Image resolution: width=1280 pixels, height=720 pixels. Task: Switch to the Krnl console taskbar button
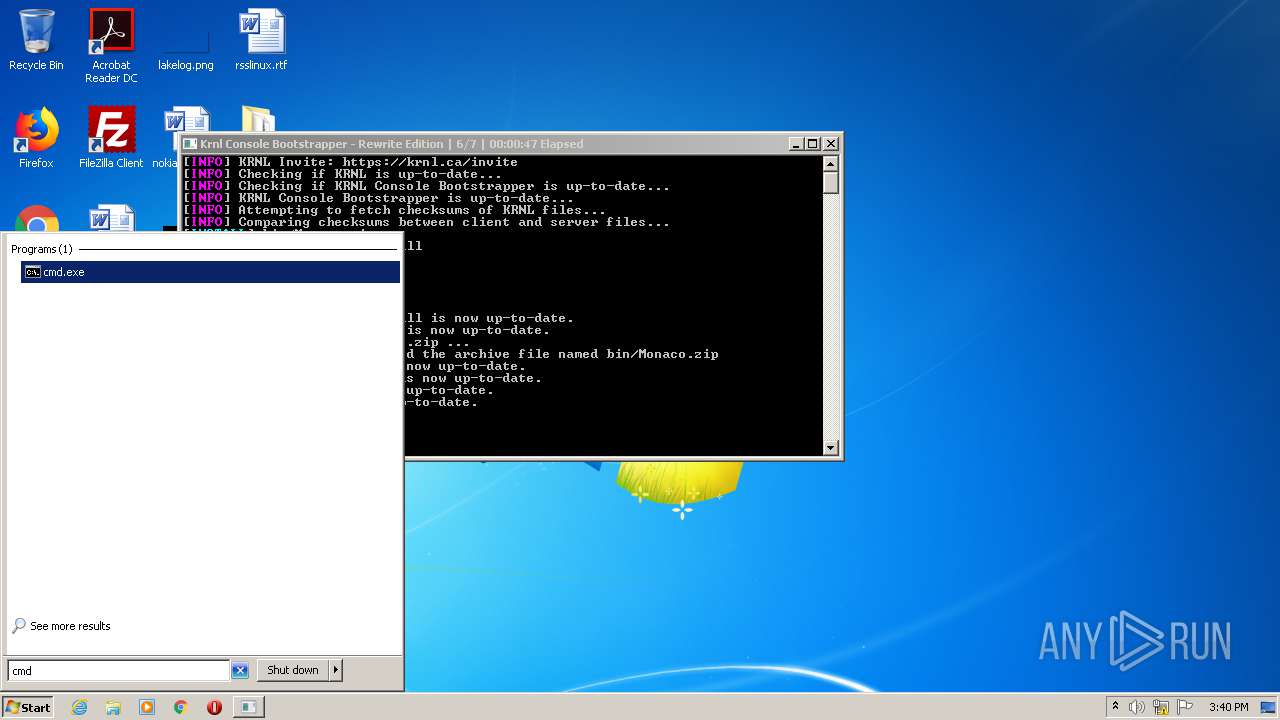coord(248,707)
